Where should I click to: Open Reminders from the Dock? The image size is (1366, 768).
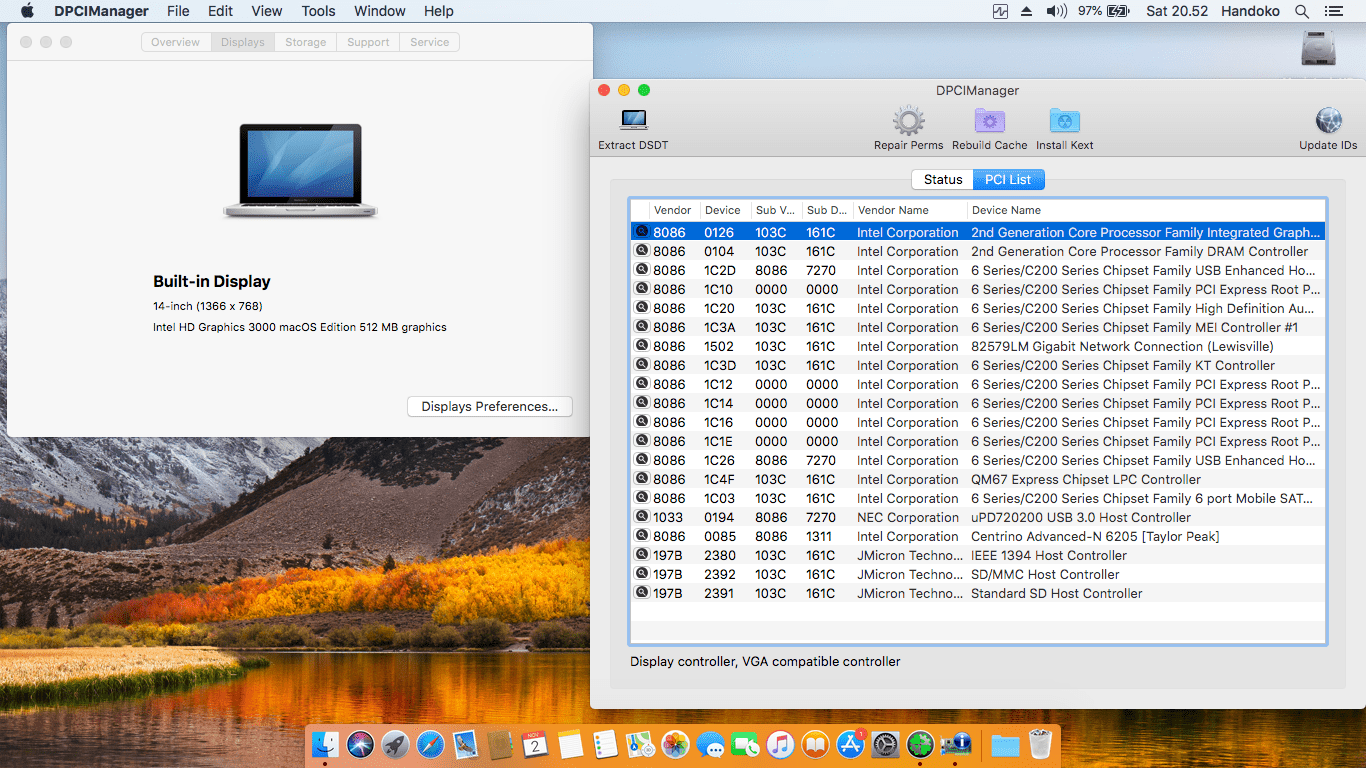pyautogui.click(x=605, y=744)
